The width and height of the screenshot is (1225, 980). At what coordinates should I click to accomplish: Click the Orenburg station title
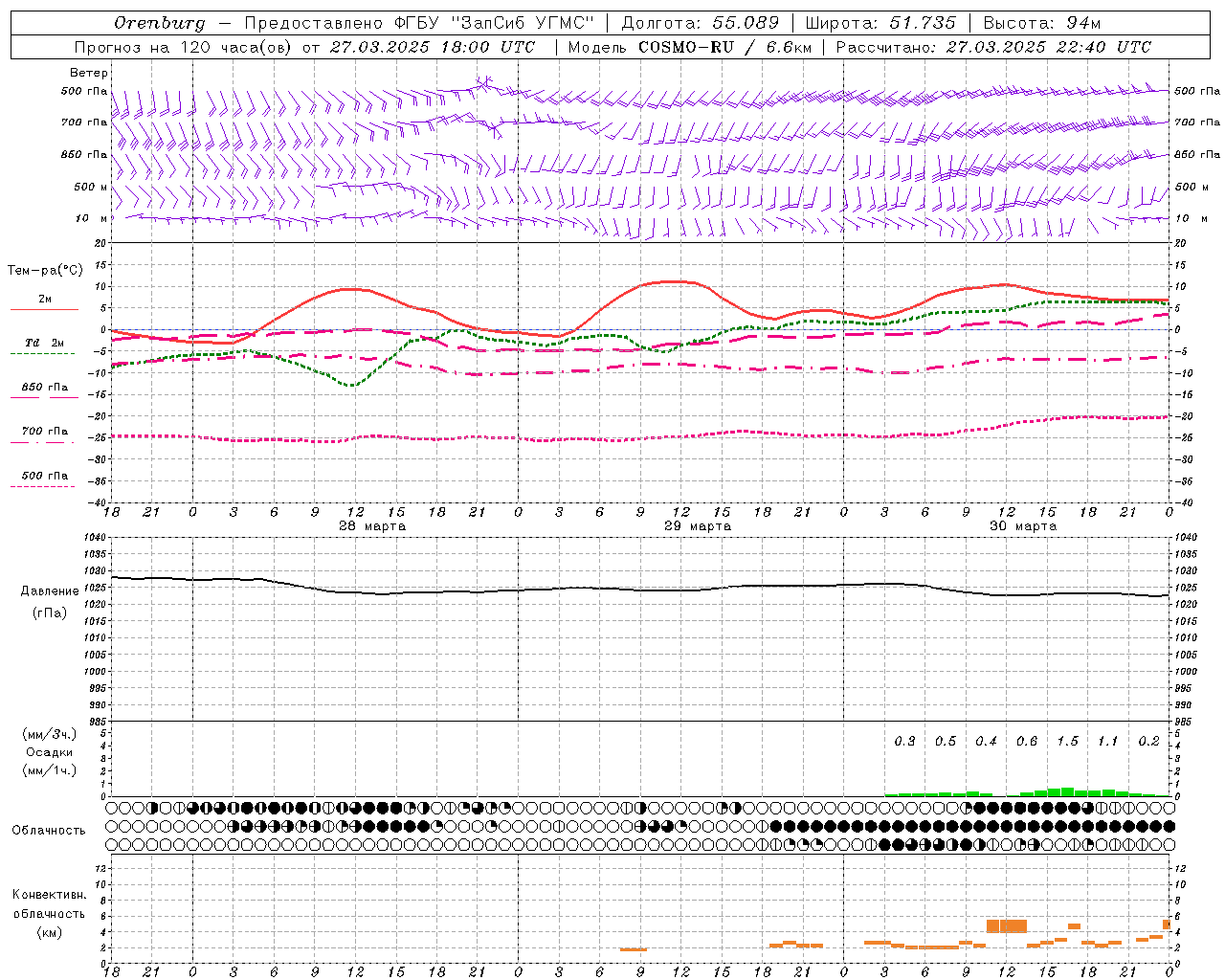(159, 23)
